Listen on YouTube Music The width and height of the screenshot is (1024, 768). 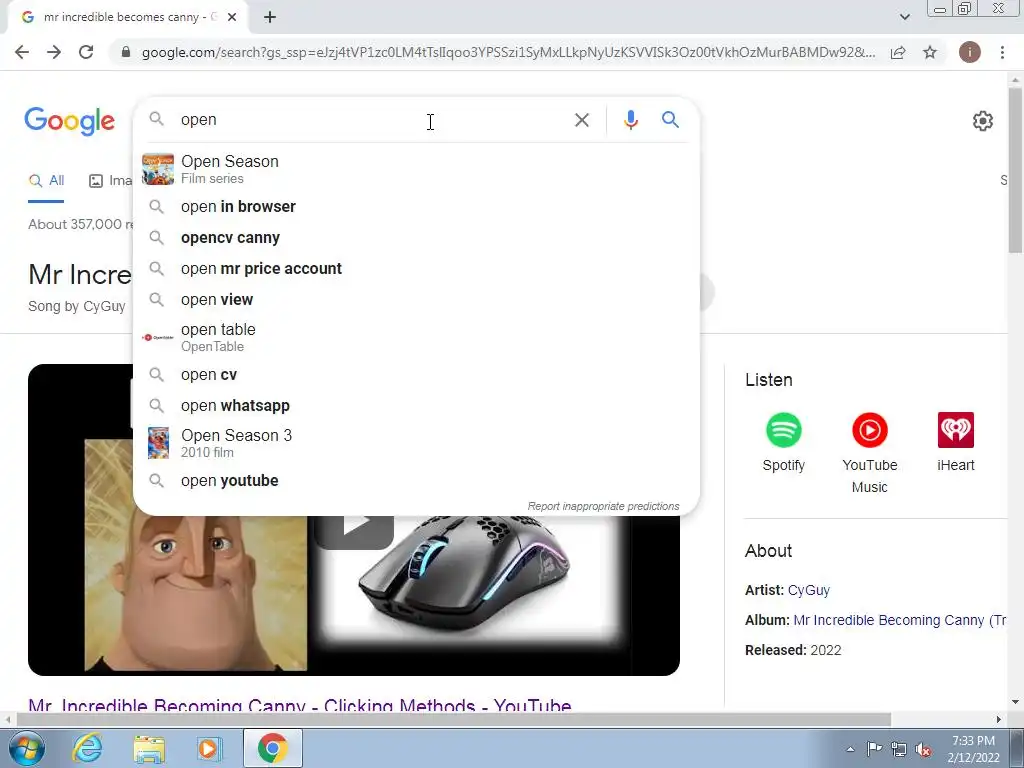point(869,453)
